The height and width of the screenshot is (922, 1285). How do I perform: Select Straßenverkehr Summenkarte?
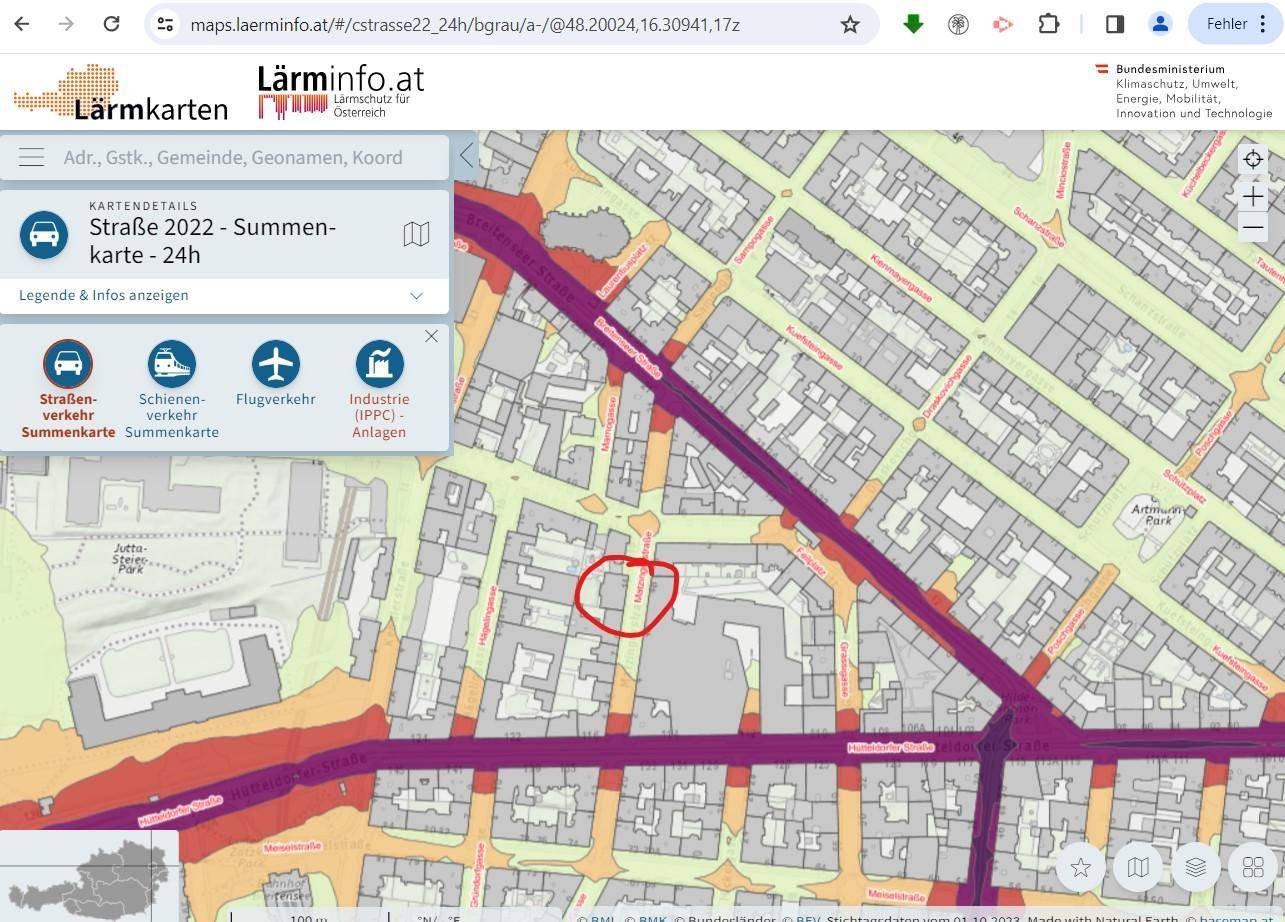click(x=68, y=390)
